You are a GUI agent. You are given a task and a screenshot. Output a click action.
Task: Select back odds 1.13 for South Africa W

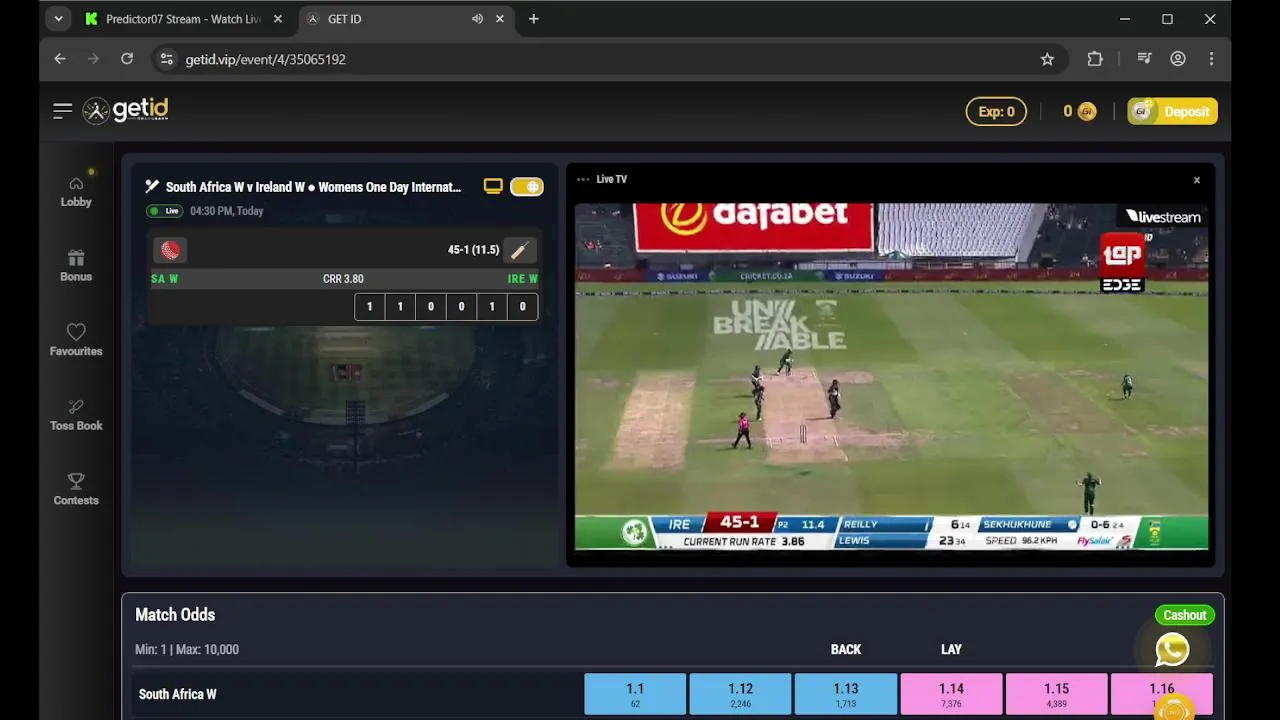point(846,694)
